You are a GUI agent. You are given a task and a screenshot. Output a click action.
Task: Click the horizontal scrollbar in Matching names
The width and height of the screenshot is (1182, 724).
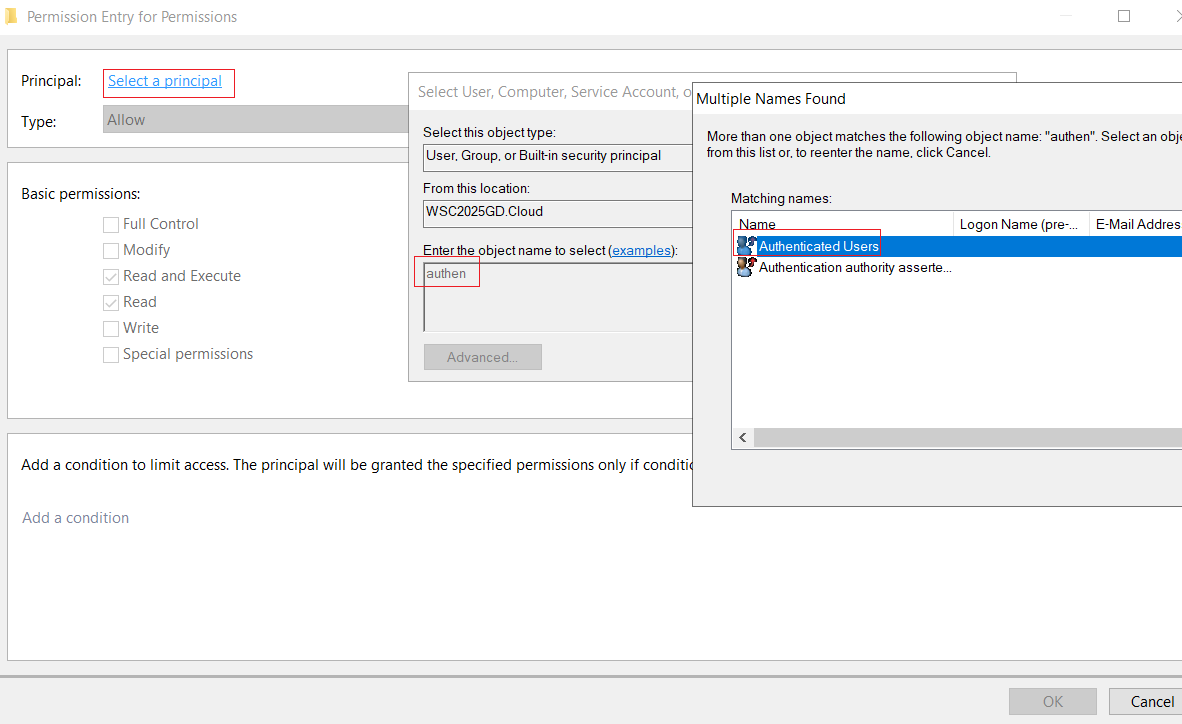tap(968, 437)
